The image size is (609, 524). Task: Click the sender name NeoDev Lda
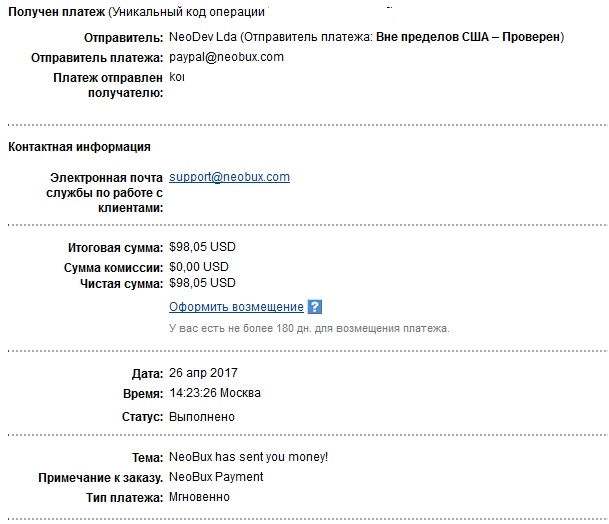coord(203,37)
